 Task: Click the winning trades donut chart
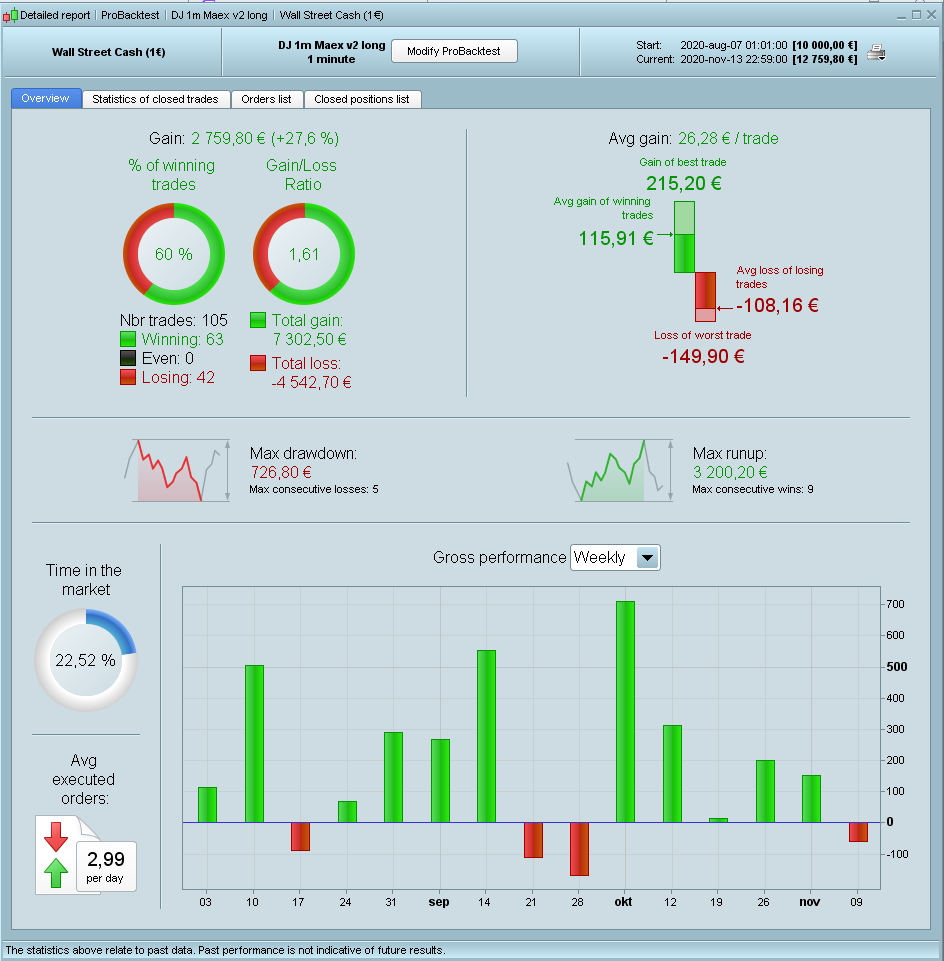click(x=174, y=254)
